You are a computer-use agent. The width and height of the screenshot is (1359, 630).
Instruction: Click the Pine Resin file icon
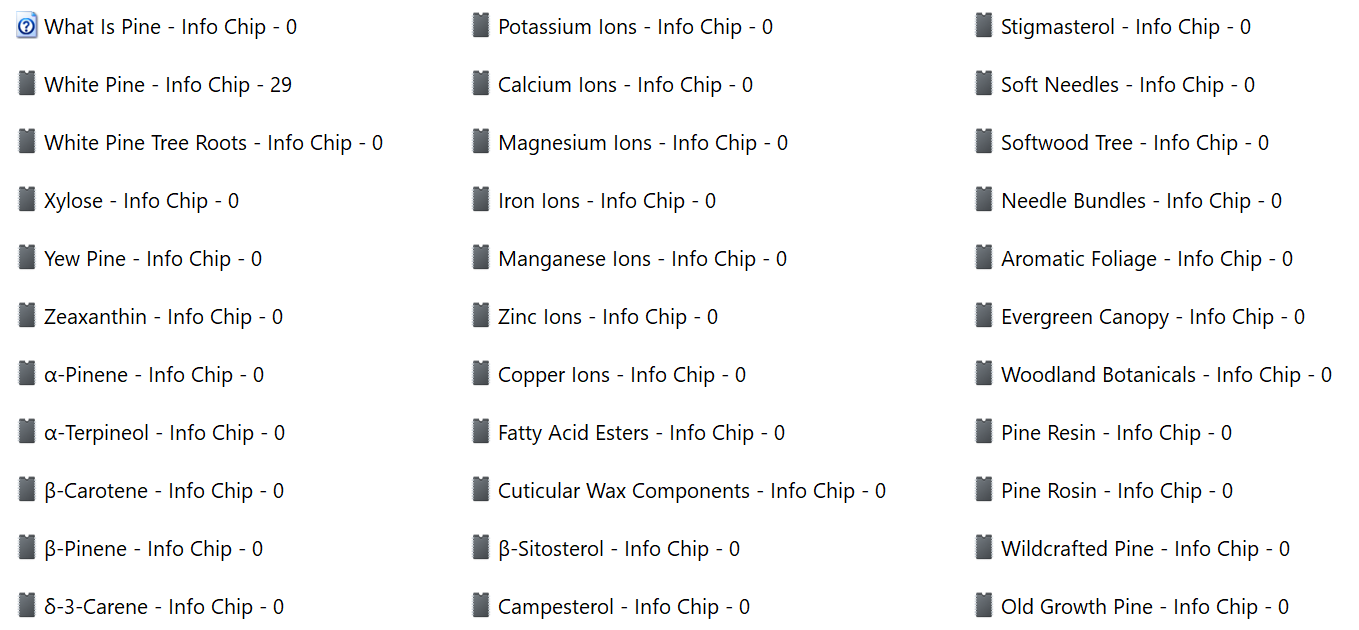point(984,432)
